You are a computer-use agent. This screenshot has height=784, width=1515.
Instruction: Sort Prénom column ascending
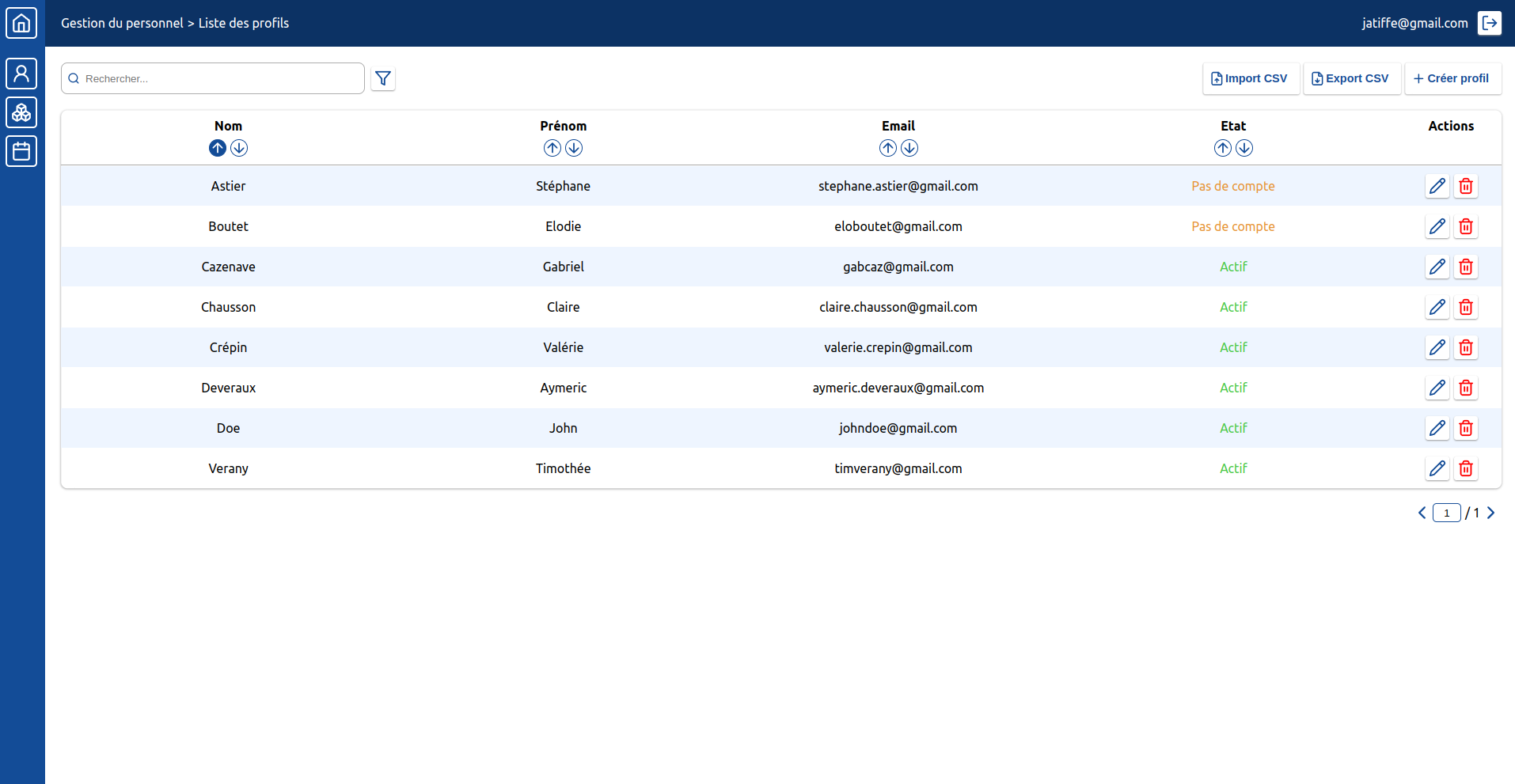tap(552, 148)
